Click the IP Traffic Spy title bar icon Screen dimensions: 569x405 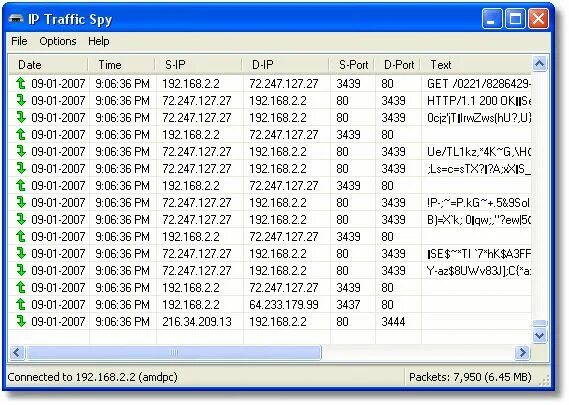pos(16,19)
